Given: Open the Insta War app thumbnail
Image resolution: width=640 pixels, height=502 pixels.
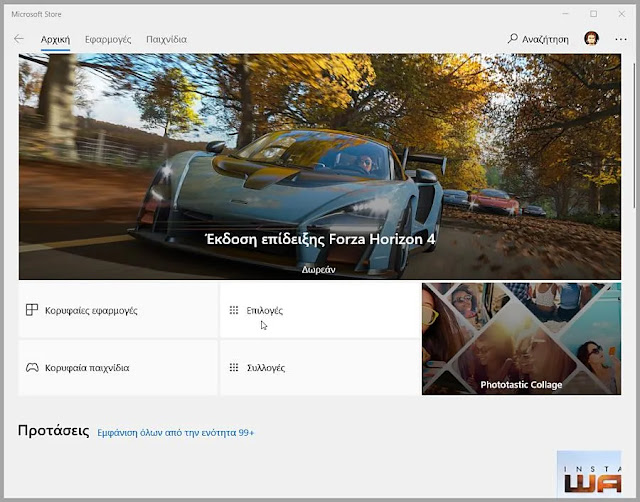Looking at the screenshot, I should tap(589, 473).
